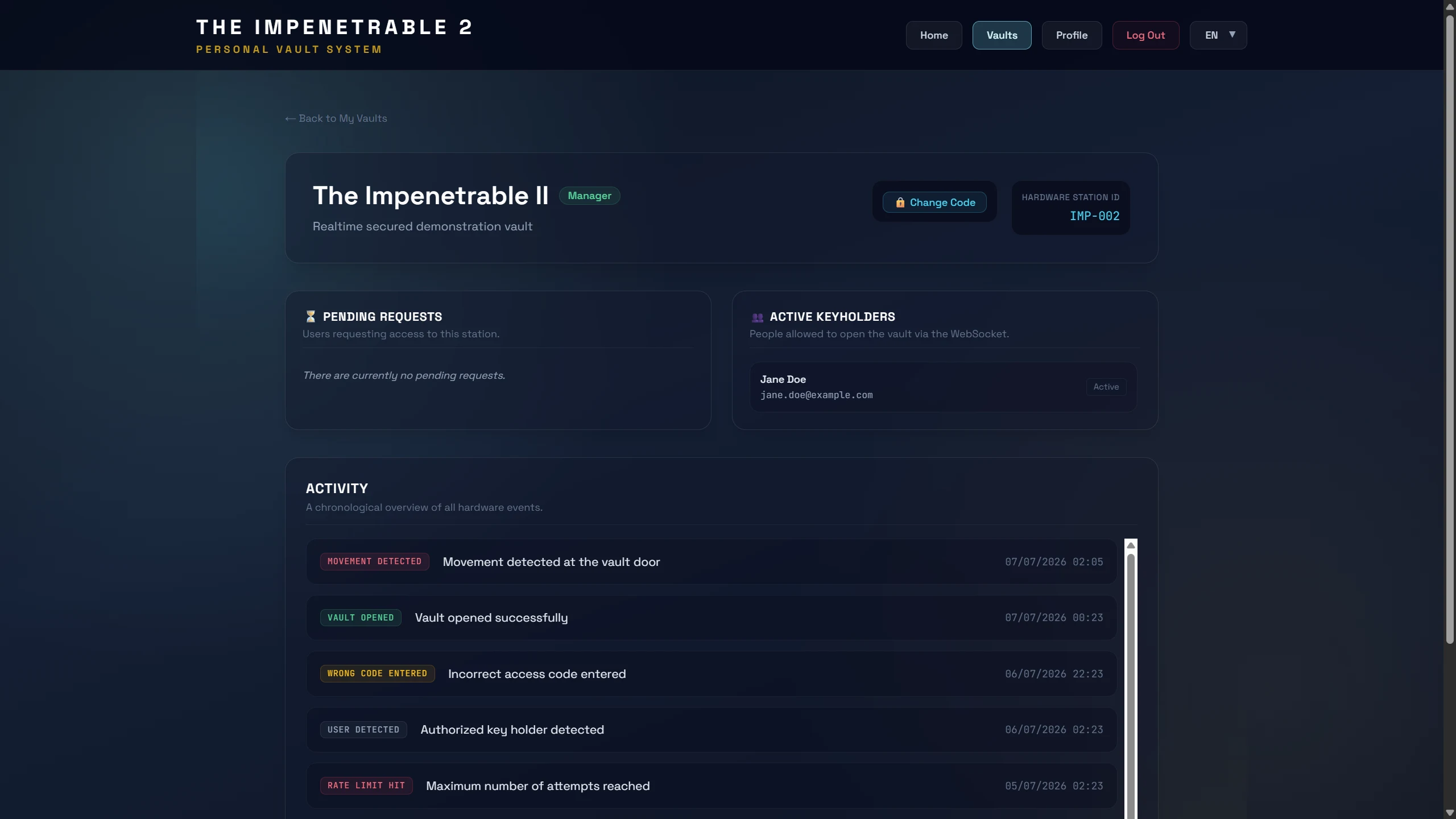
Task: Click the Manager role badge
Action: [x=589, y=196]
